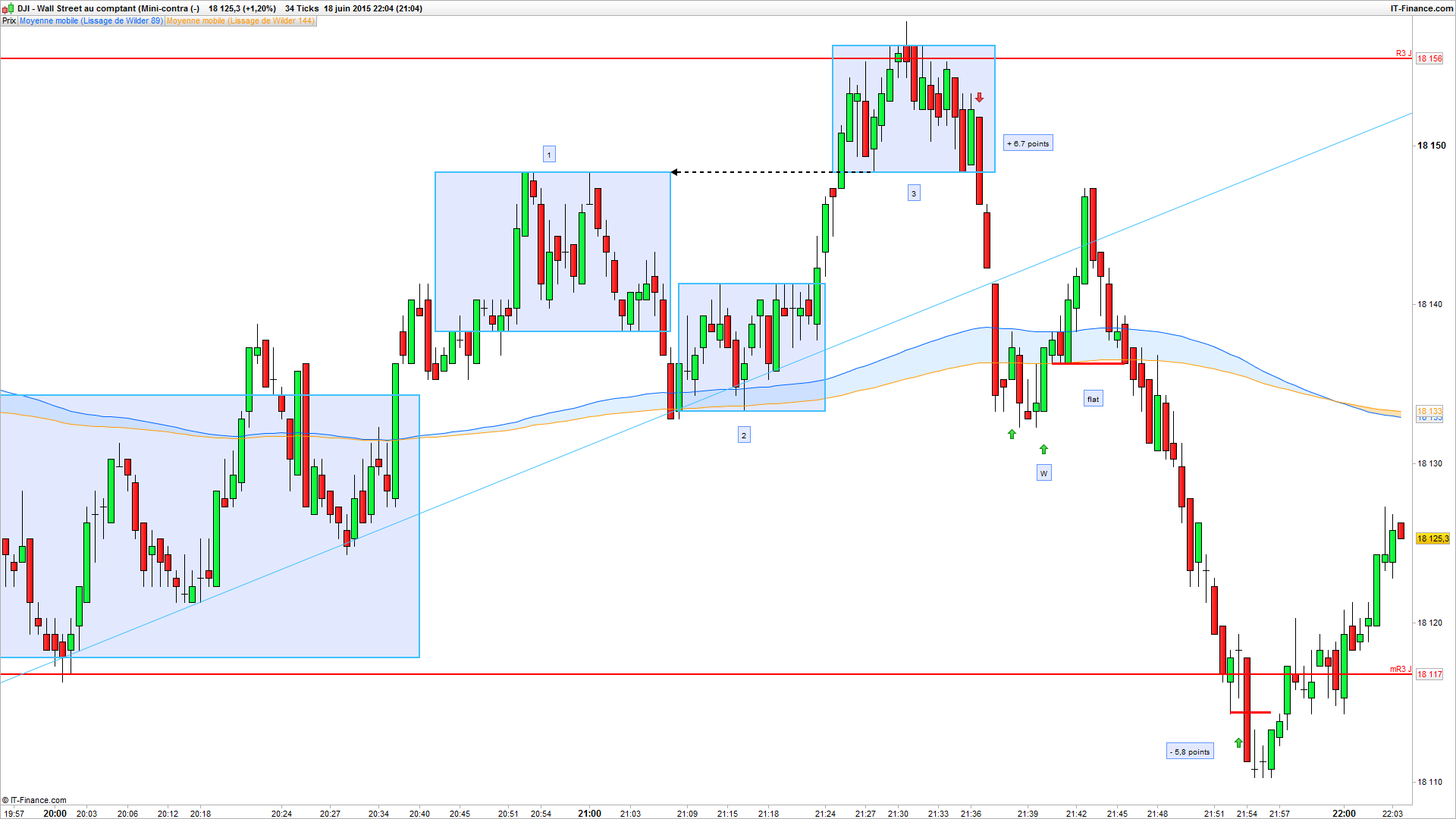Select the annotation label numbered 1

point(549,155)
